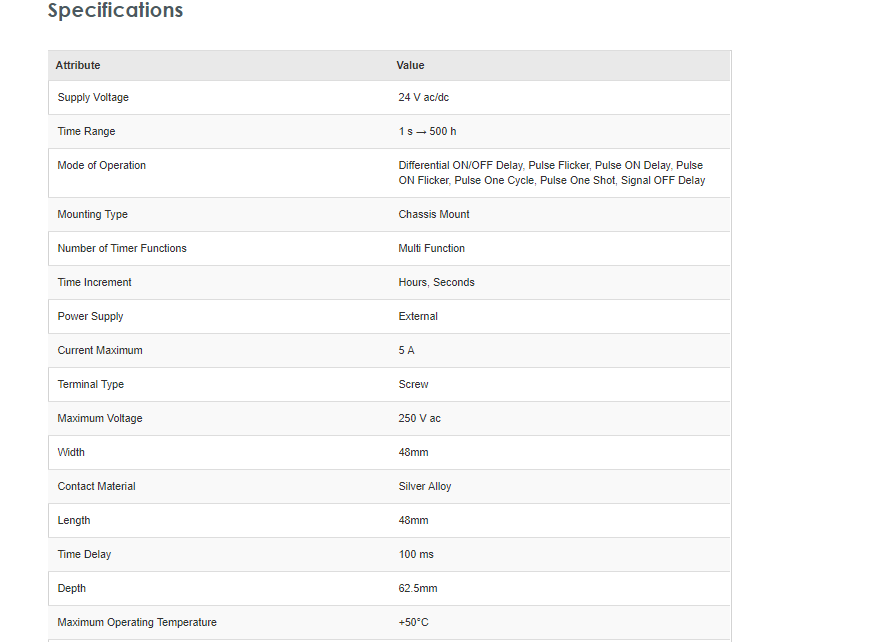Click the 24 V ac/dc value
The height and width of the screenshot is (642, 869).
coord(424,98)
